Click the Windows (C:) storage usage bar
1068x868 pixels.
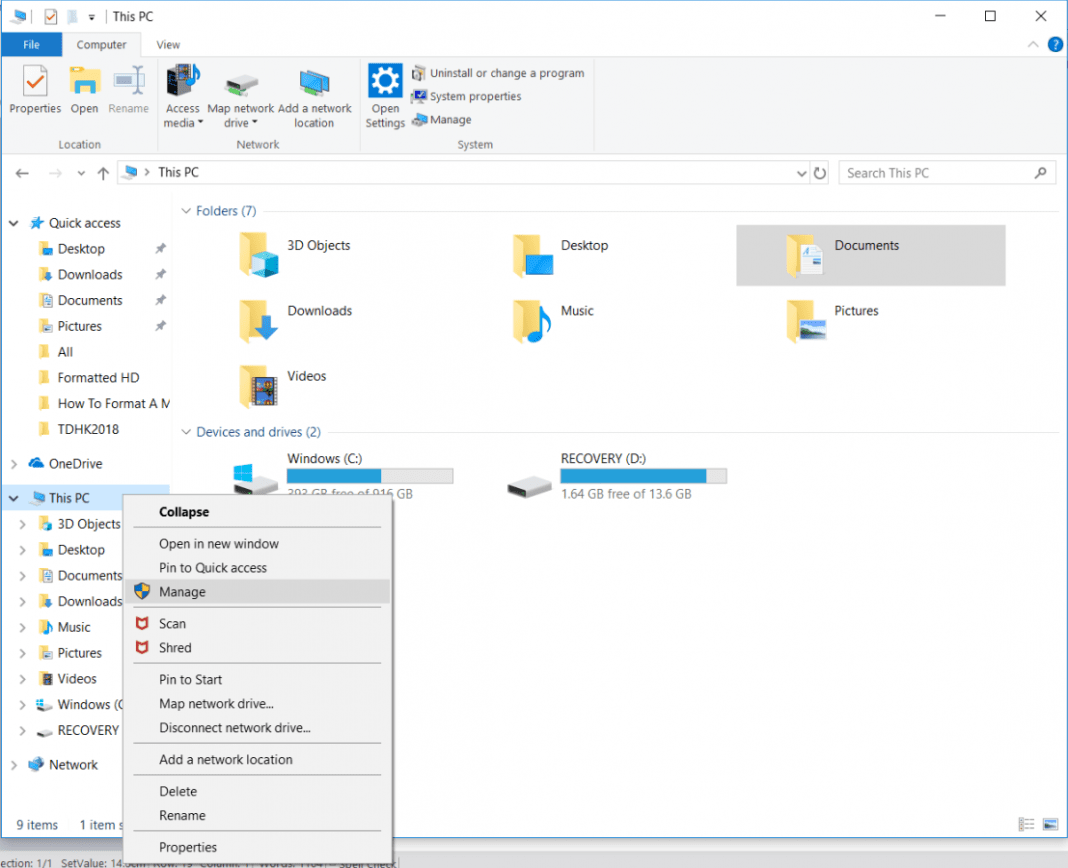pos(370,475)
